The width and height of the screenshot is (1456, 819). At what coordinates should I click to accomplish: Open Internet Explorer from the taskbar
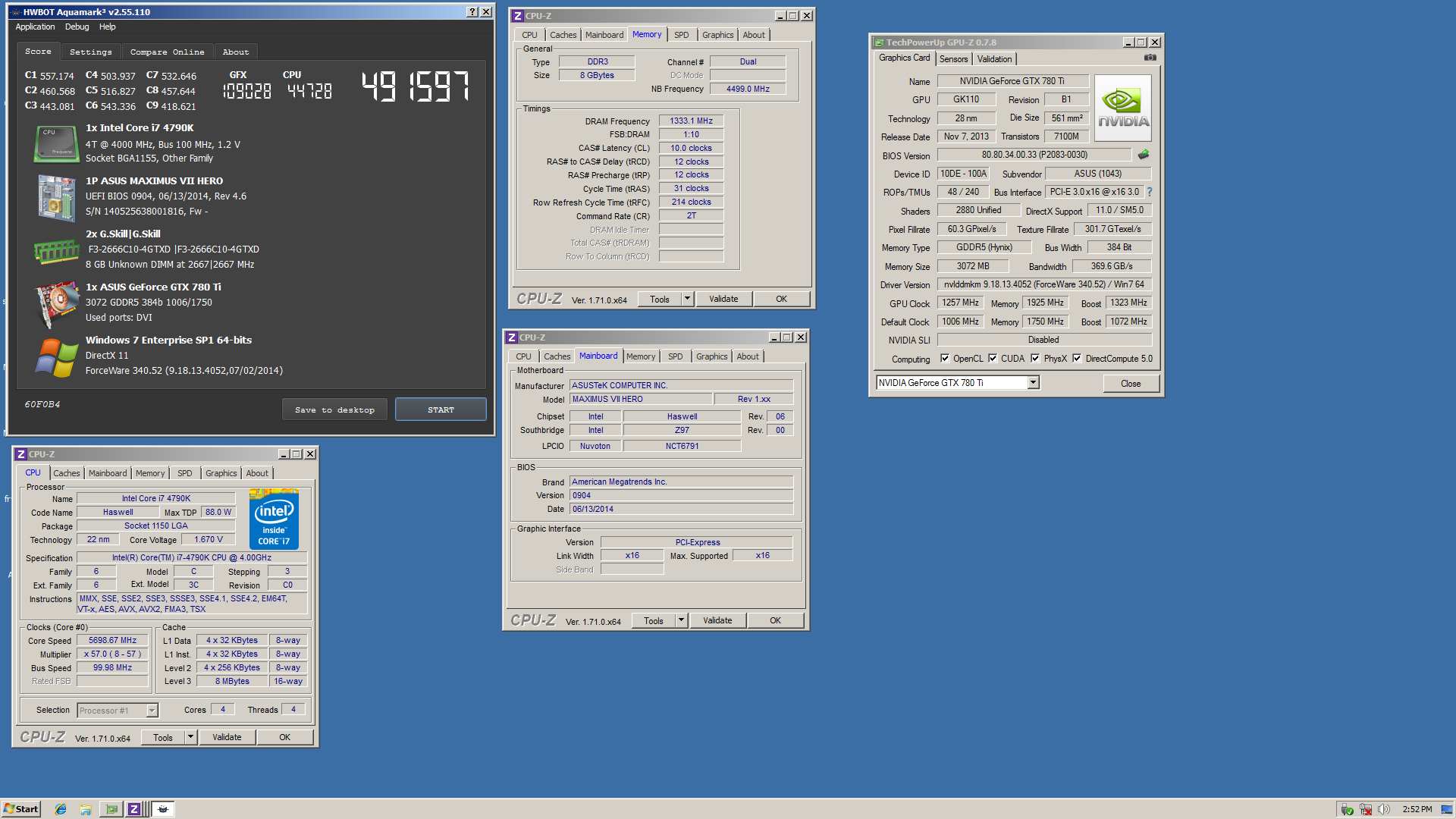click(x=61, y=809)
